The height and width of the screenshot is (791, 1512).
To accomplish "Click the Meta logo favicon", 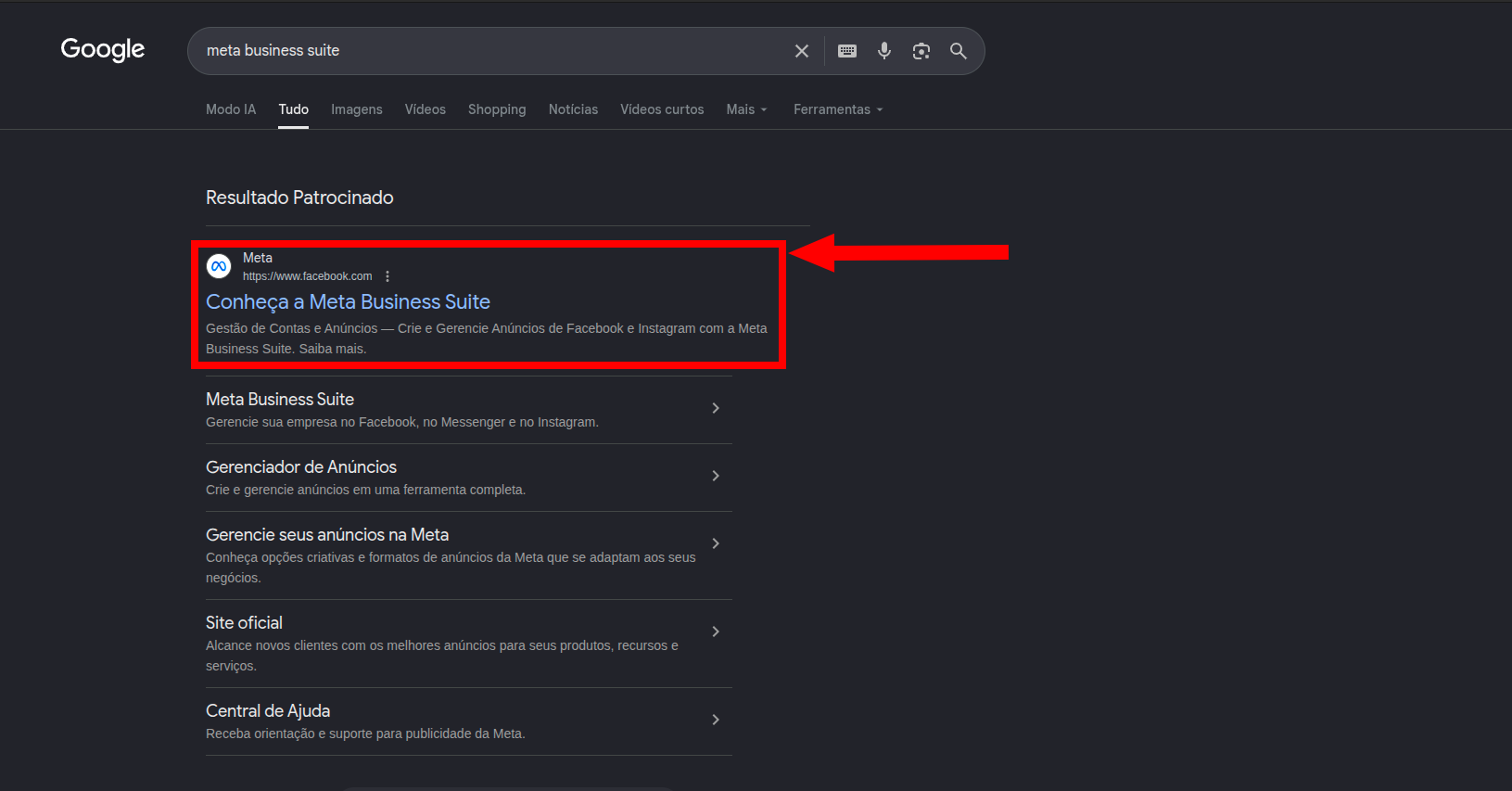I will (219, 266).
